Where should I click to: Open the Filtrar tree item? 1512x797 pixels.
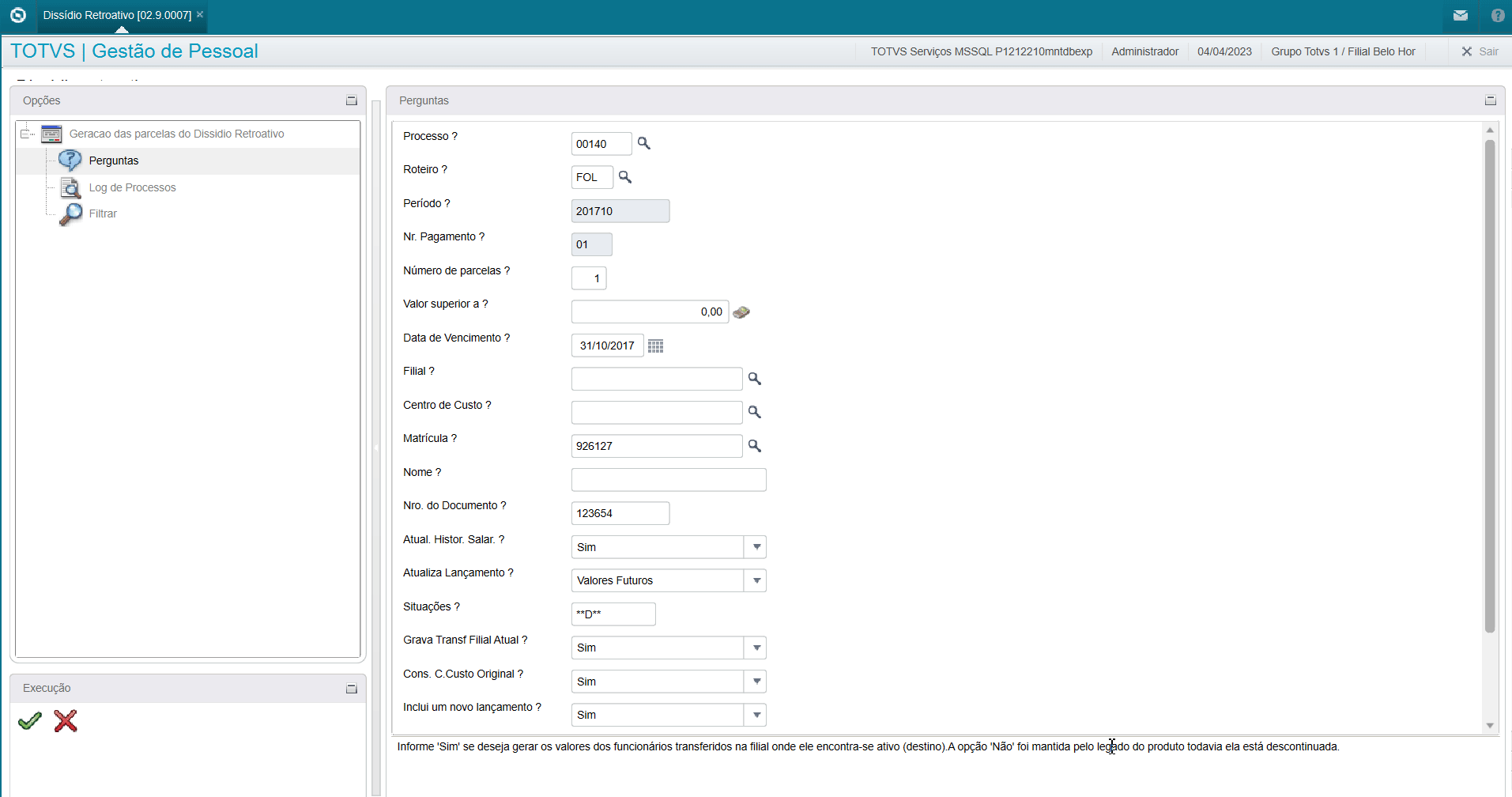[103, 213]
